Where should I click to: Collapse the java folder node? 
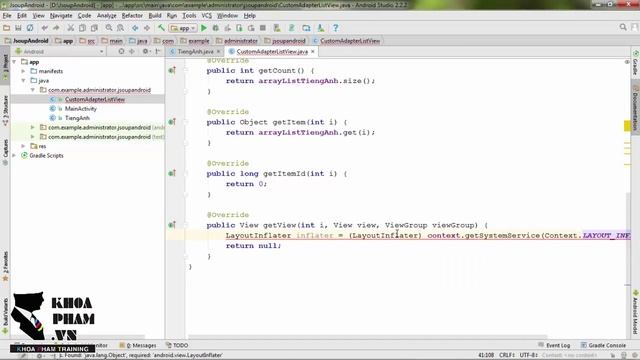(x=23, y=80)
